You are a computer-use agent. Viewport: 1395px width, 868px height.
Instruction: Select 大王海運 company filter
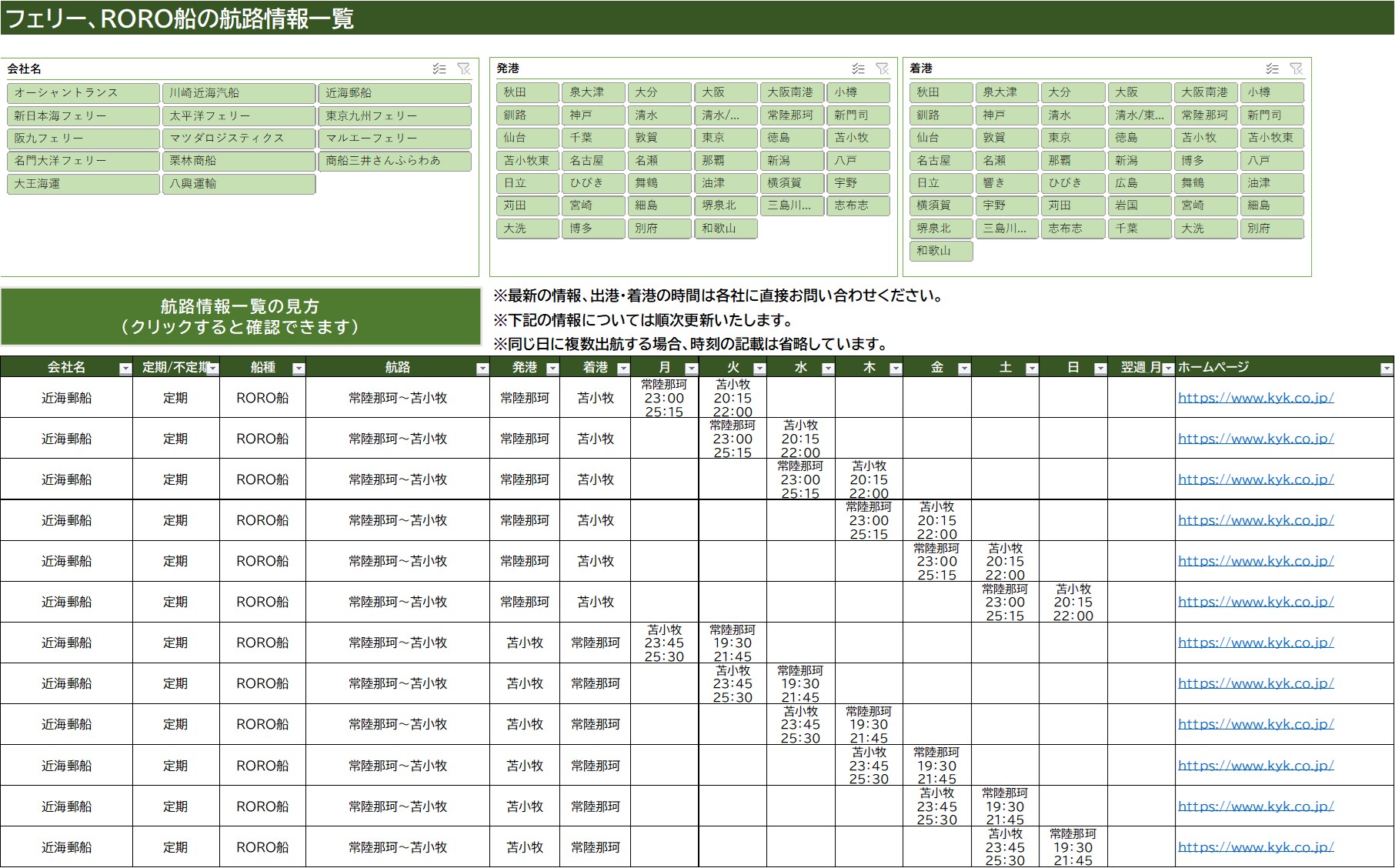[x=83, y=184]
